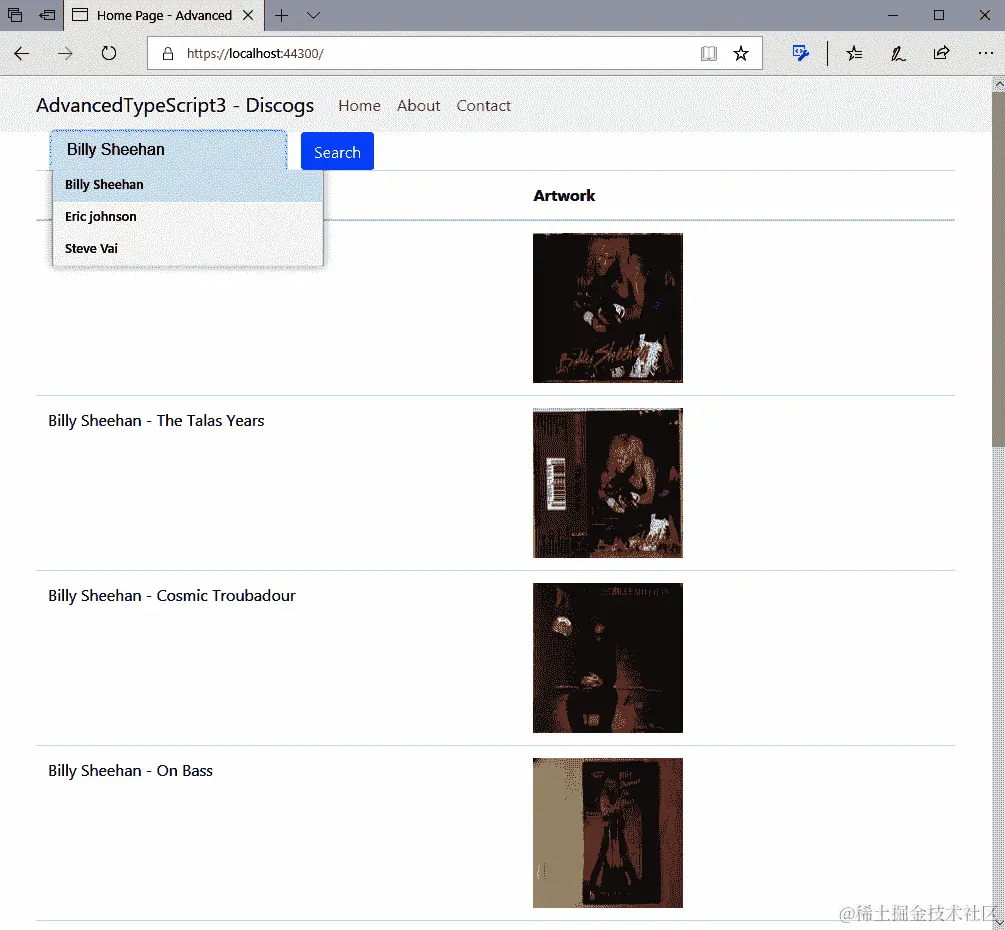Click the lock icon in the address bar
This screenshot has width=1005, height=930.
pyautogui.click(x=168, y=54)
